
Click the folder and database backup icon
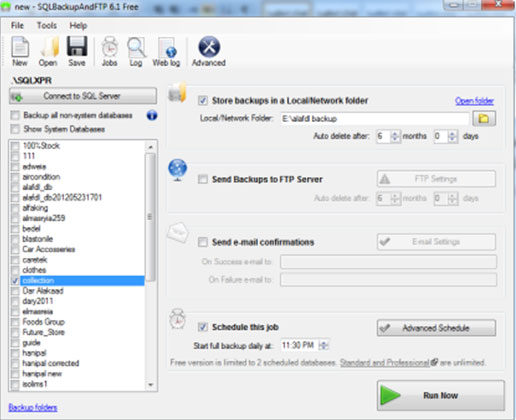(x=178, y=92)
